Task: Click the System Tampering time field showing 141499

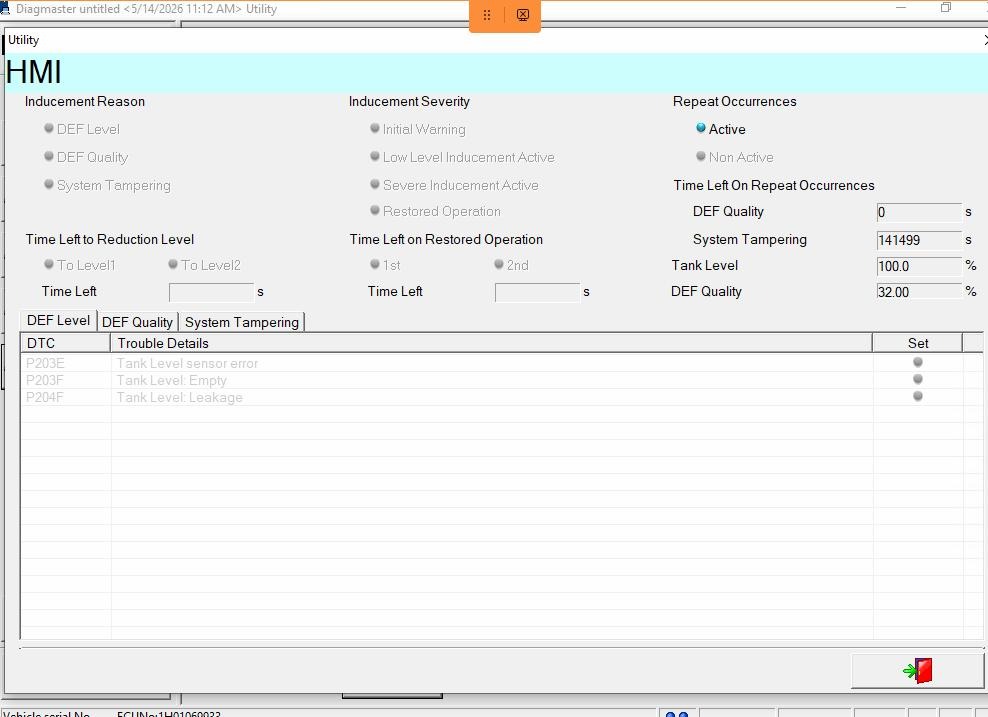Action: click(919, 240)
